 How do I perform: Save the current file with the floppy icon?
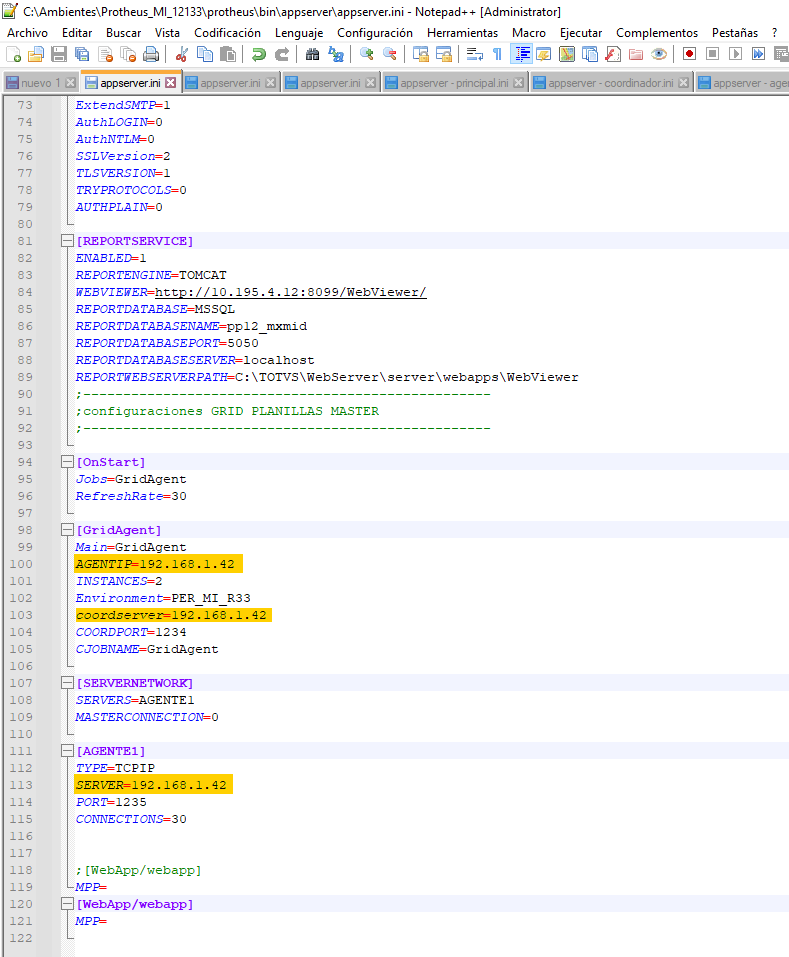(59, 54)
